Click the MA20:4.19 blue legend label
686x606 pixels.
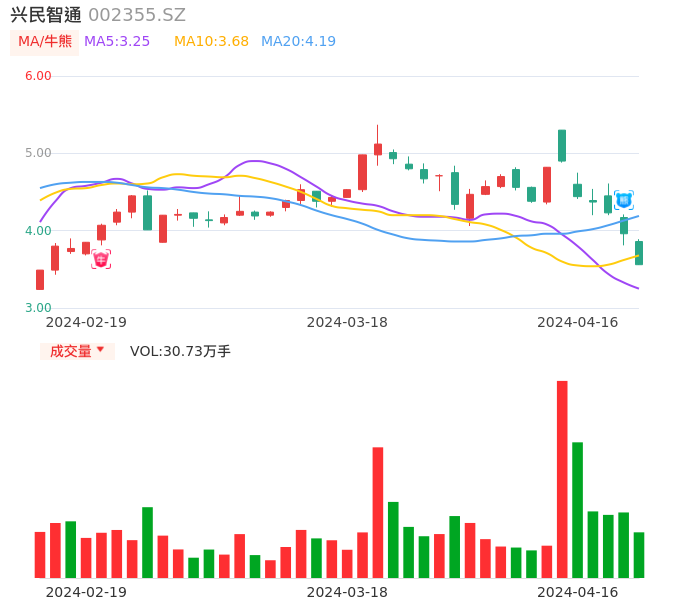point(298,42)
